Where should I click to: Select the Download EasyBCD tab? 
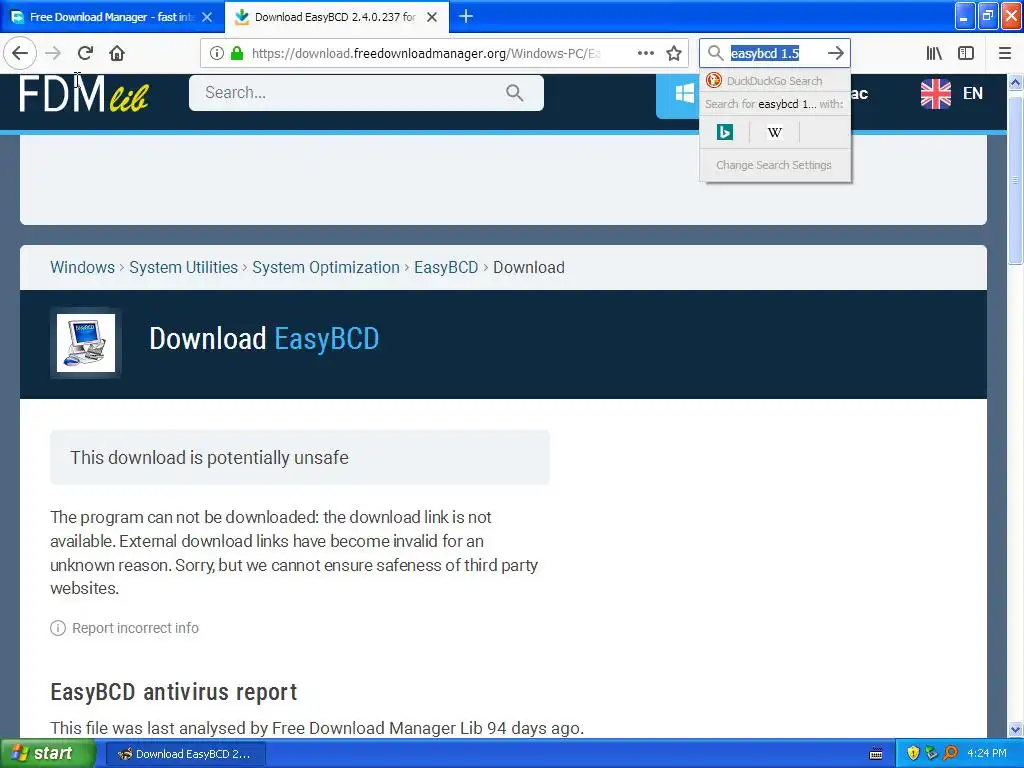(x=335, y=17)
